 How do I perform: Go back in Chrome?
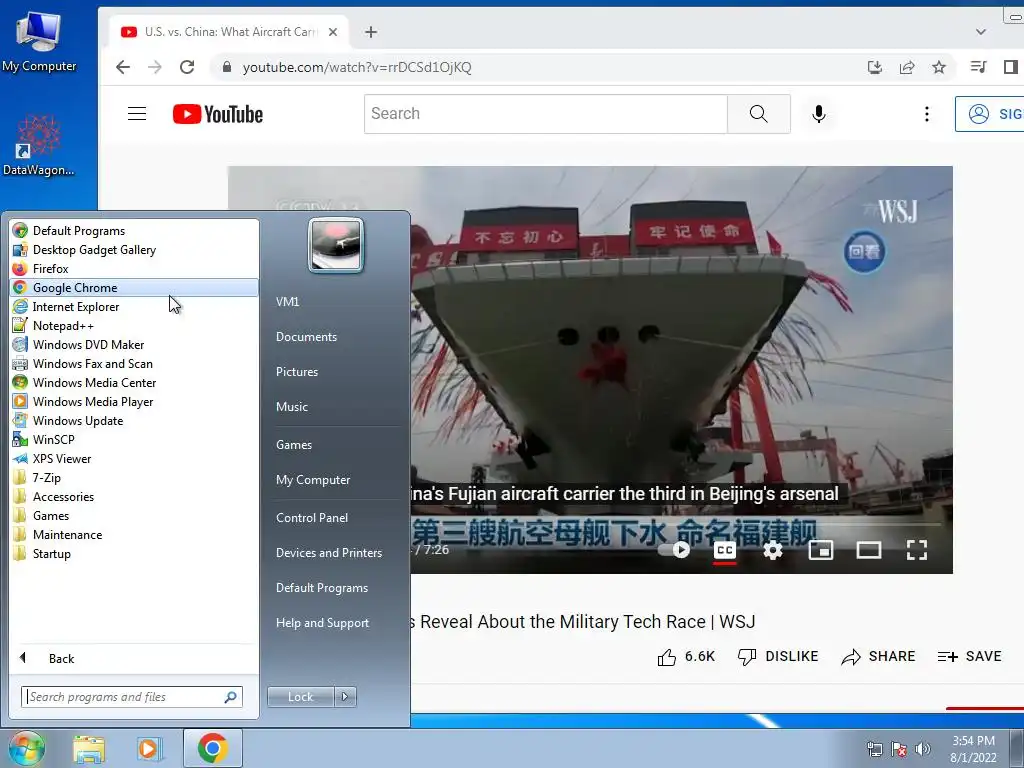pyautogui.click(x=123, y=67)
